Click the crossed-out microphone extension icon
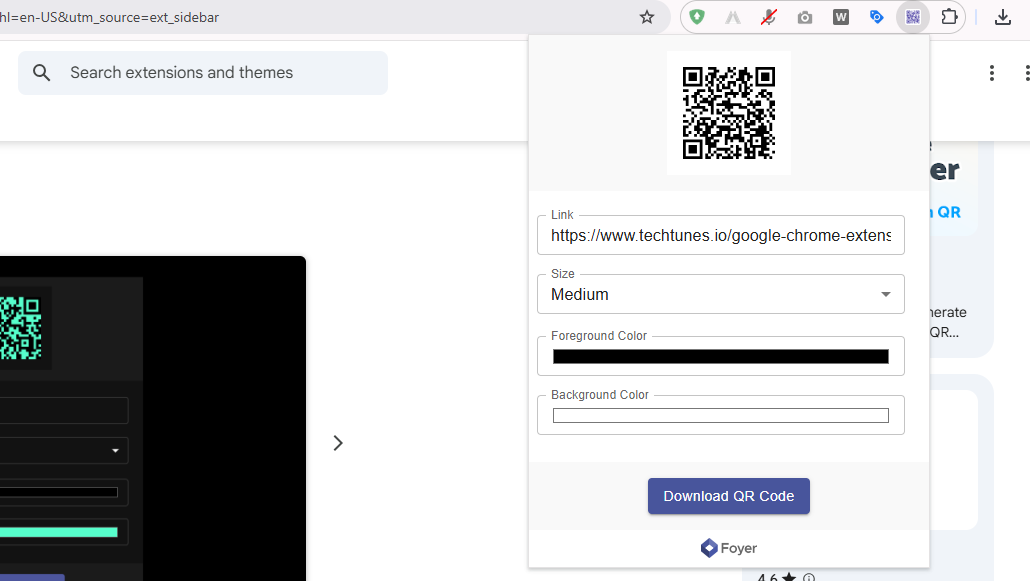This screenshot has width=1030, height=581. 769,18
